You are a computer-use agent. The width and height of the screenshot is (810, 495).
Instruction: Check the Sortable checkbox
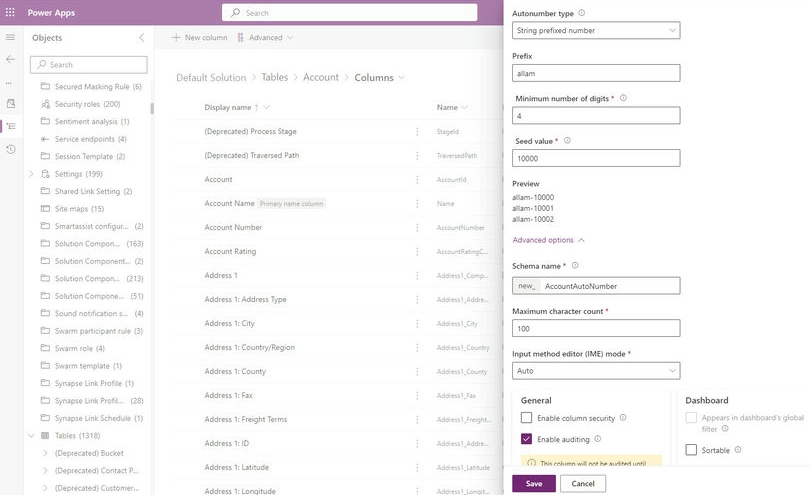tap(691, 450)
